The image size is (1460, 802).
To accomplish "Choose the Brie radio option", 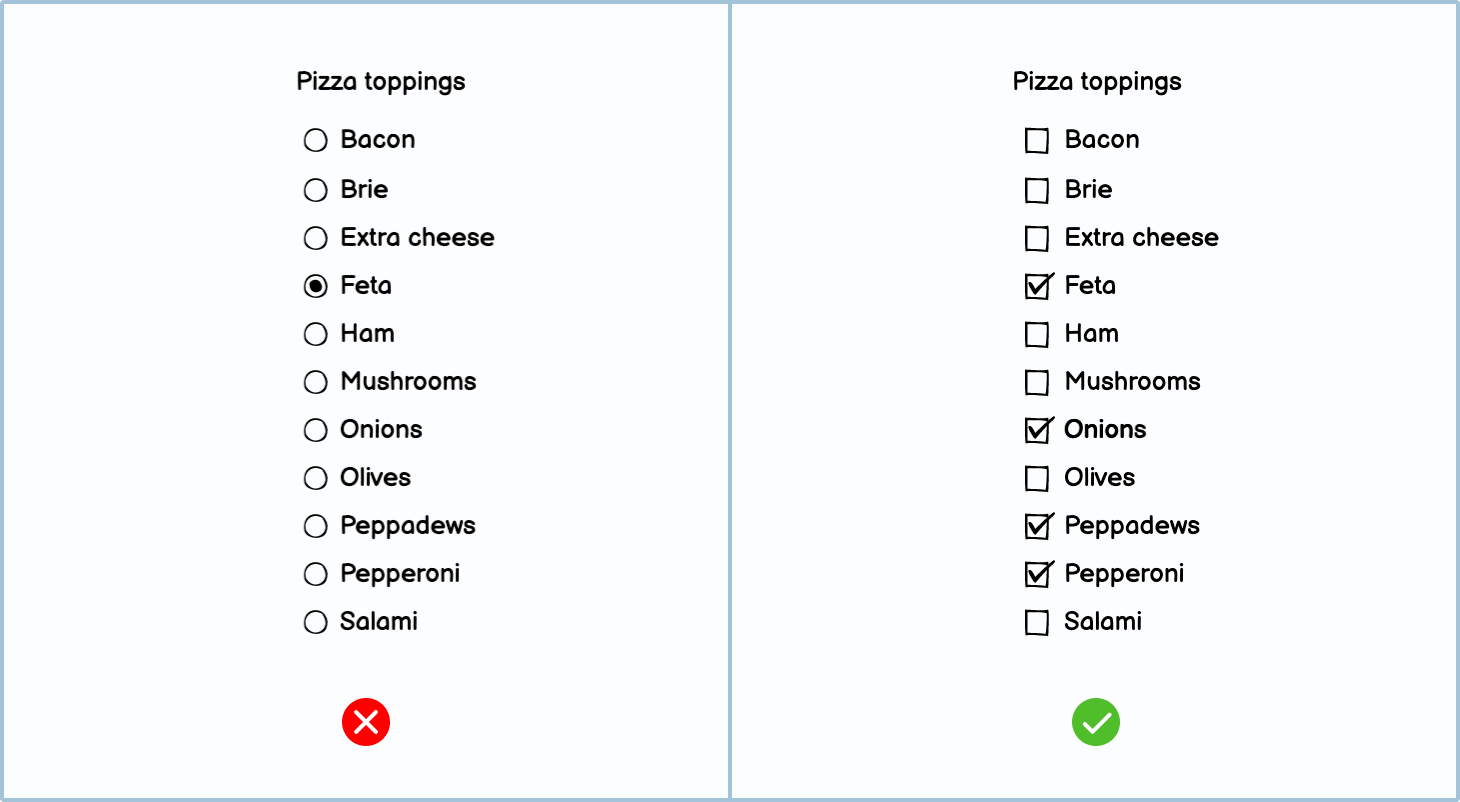I will 316,190.
